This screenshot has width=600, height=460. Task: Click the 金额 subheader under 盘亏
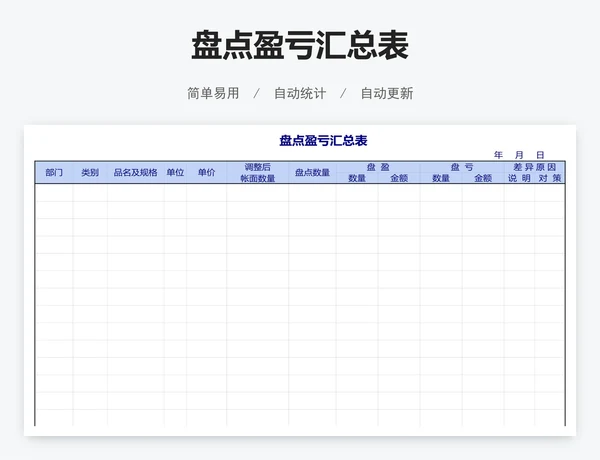click(483, 178)
